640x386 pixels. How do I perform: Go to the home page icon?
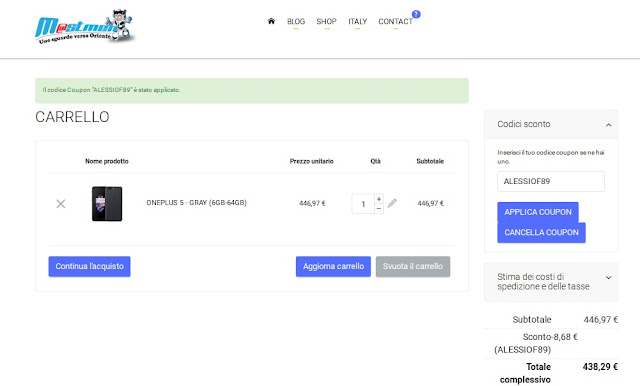[271, 21]
